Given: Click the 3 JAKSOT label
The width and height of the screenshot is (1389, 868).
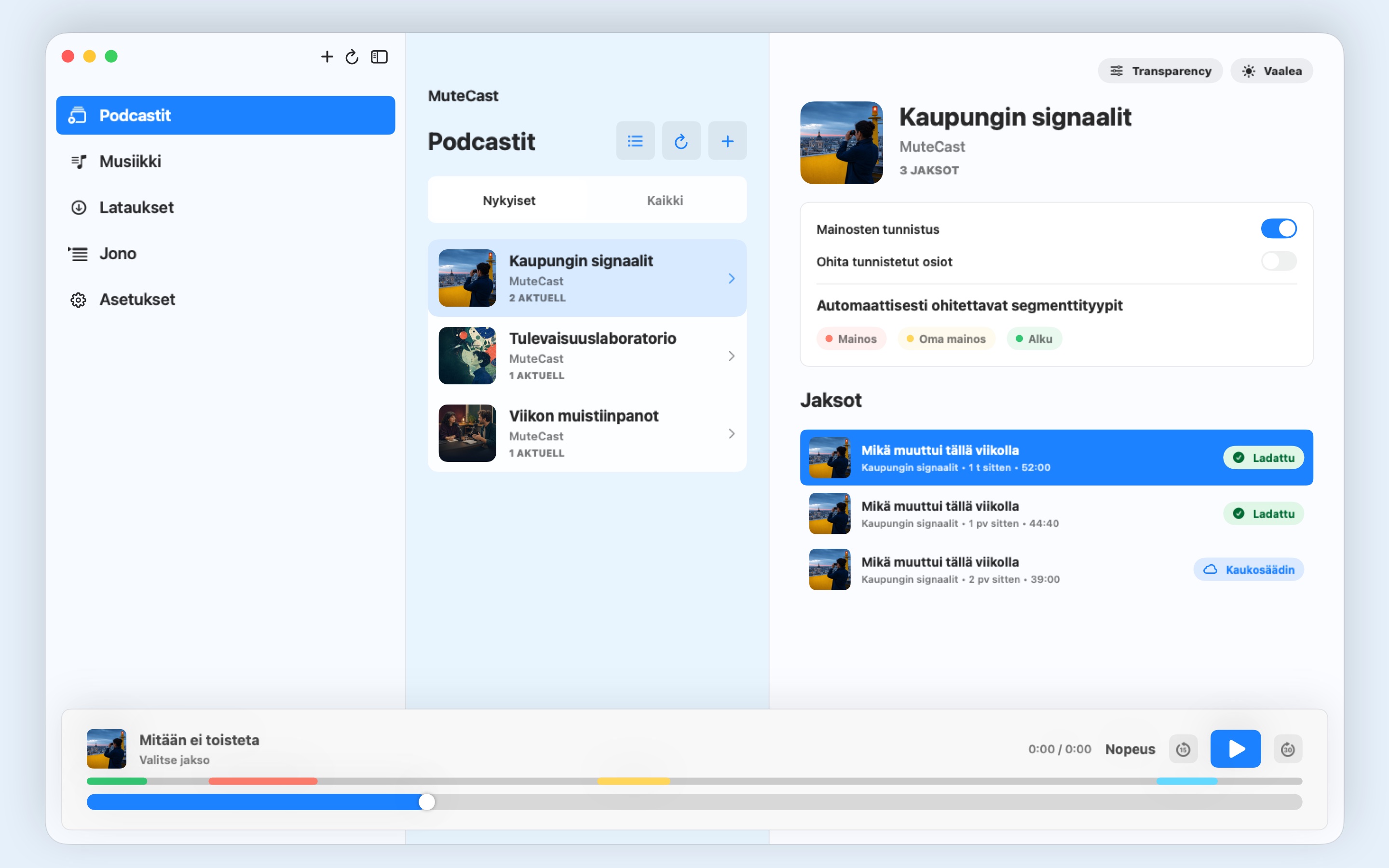Looking at the screenshot, I should [x=929, y=171].
